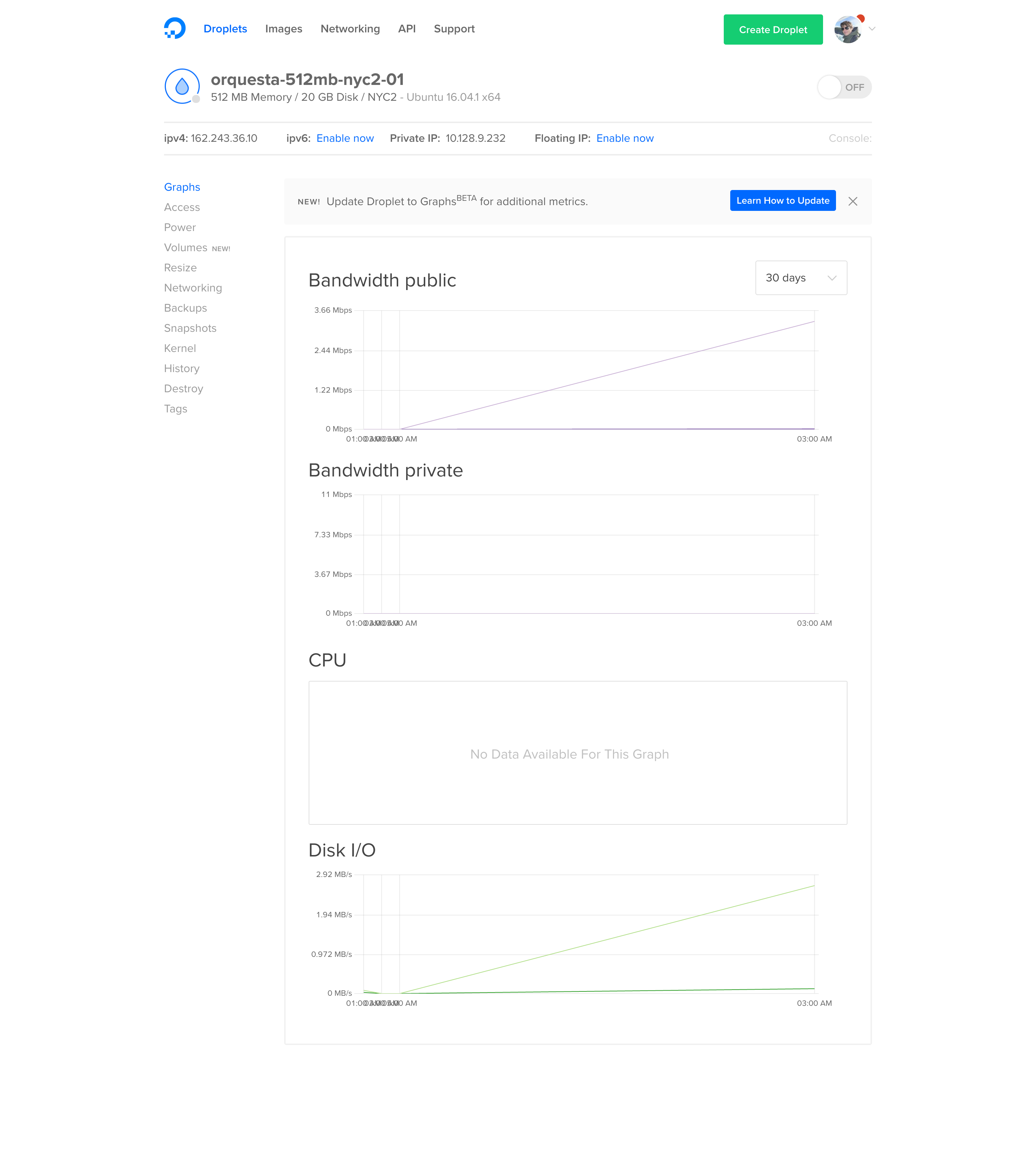Open the Images nav item
This screenshot has width=1036, height=1153.
tap(283, 29)
